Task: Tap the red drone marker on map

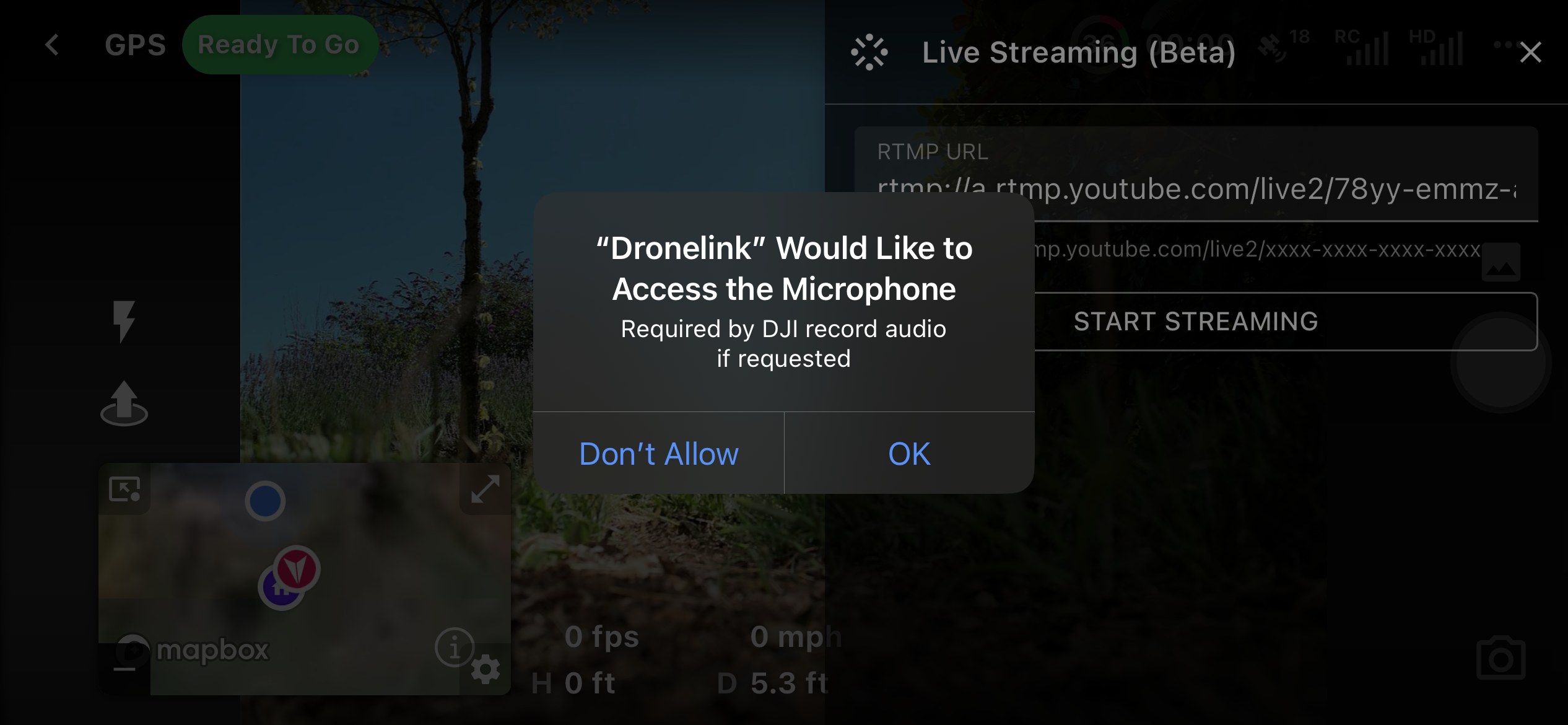Action: (297, 568)
